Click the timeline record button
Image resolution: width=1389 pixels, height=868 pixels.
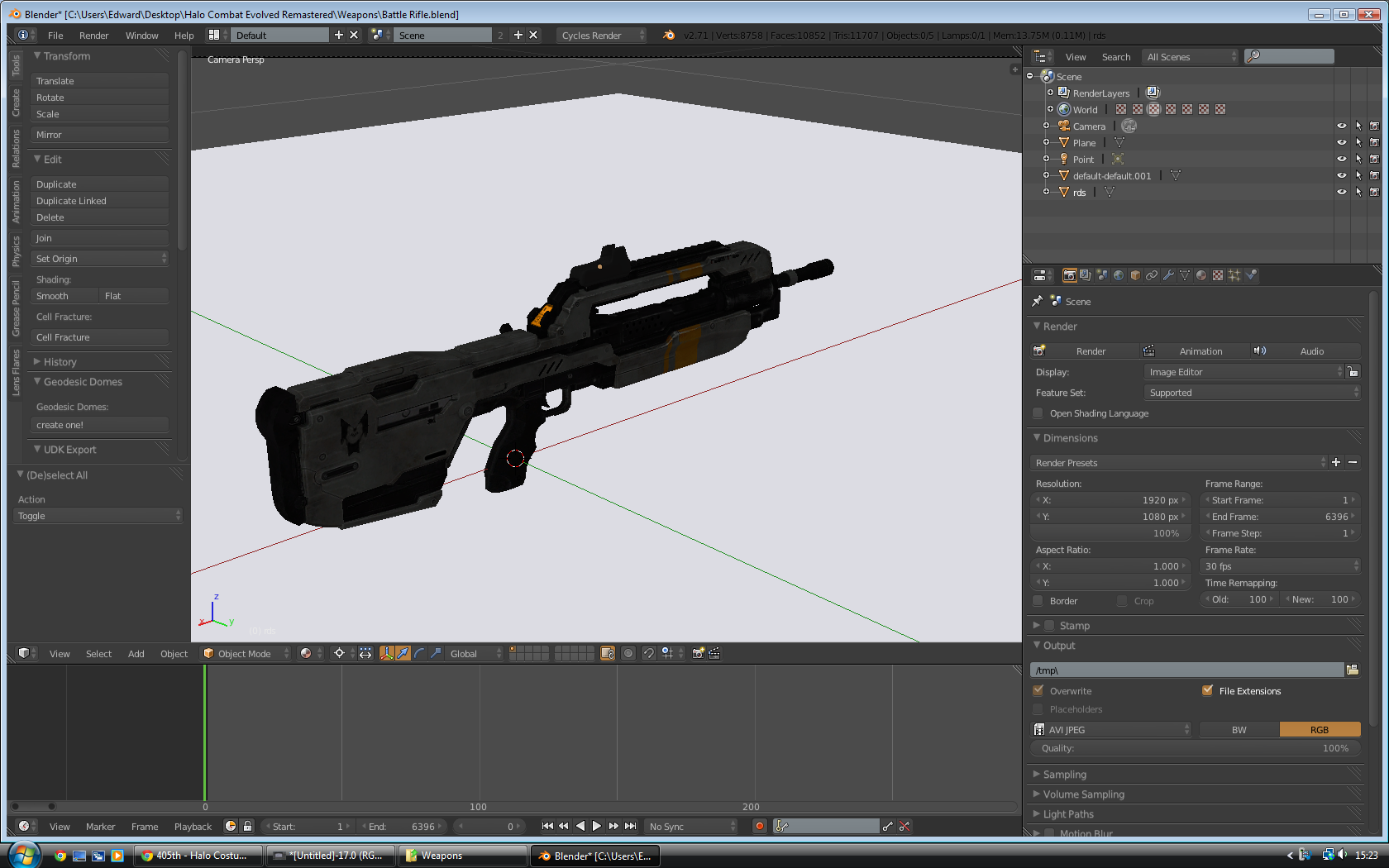(759, 826)
